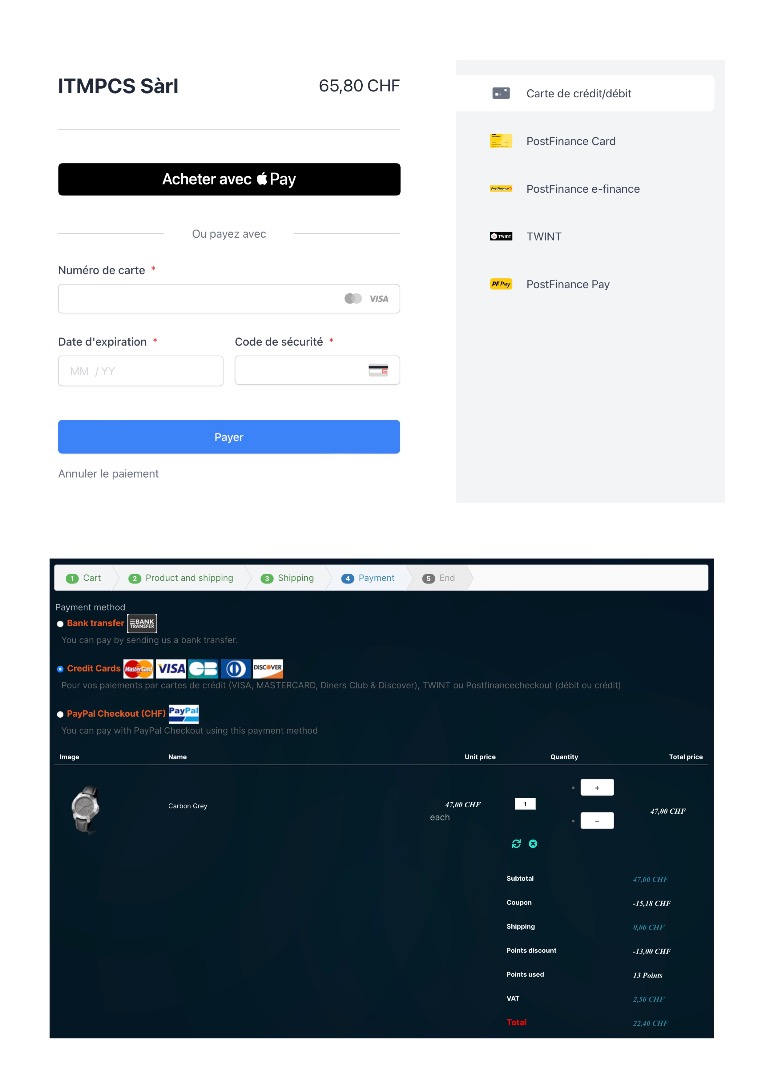The width and height of the screenshot is (763, 1080).
Task: Click the Numéro de carte input field
Action: tap(229, 299)
